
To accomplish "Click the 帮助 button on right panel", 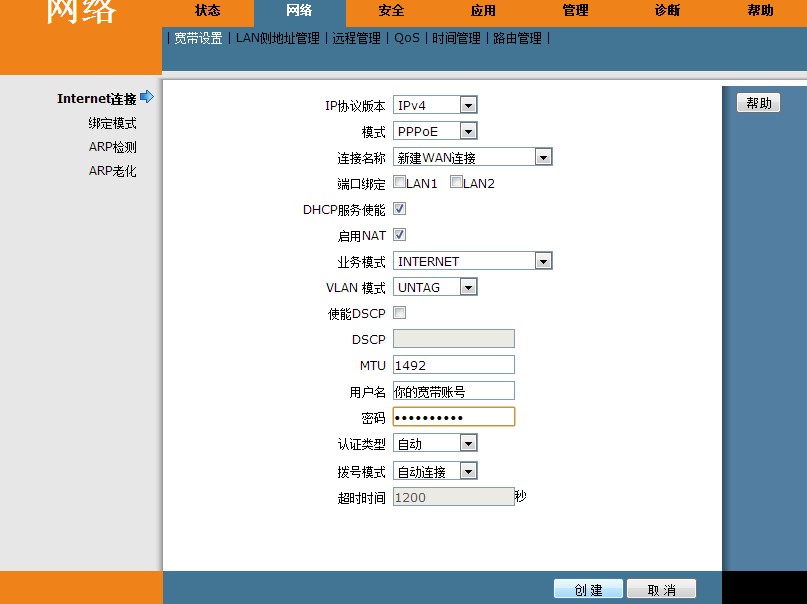I will (x=758, y=103).
